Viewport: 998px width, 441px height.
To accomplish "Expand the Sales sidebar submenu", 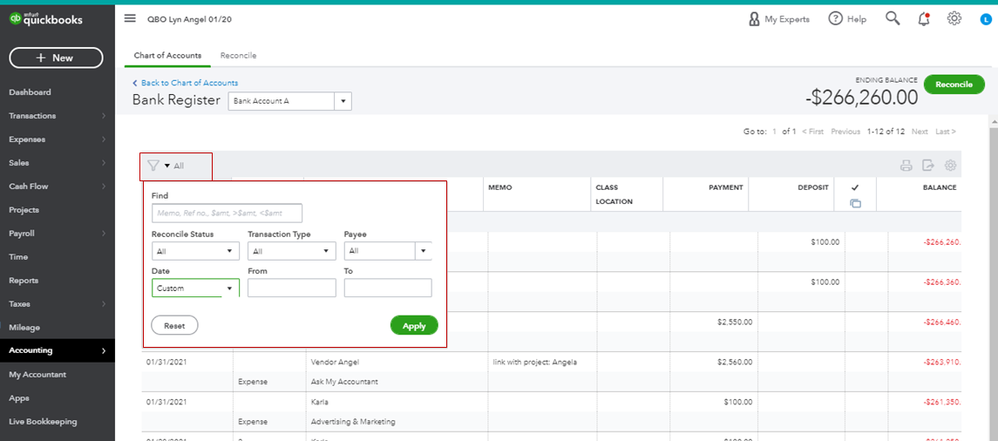I will pos(103,163).
